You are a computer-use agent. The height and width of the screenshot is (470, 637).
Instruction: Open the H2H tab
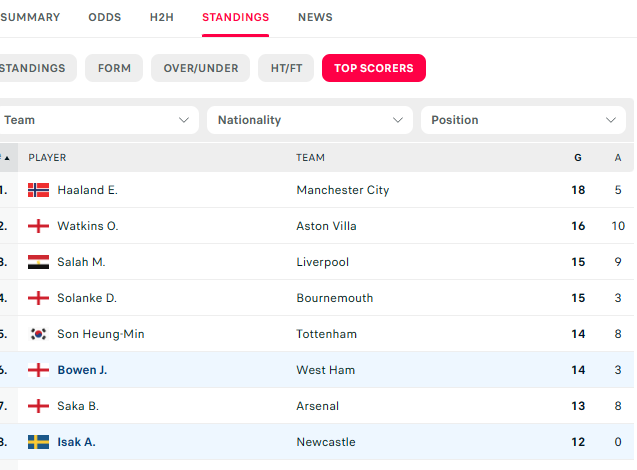162,17
